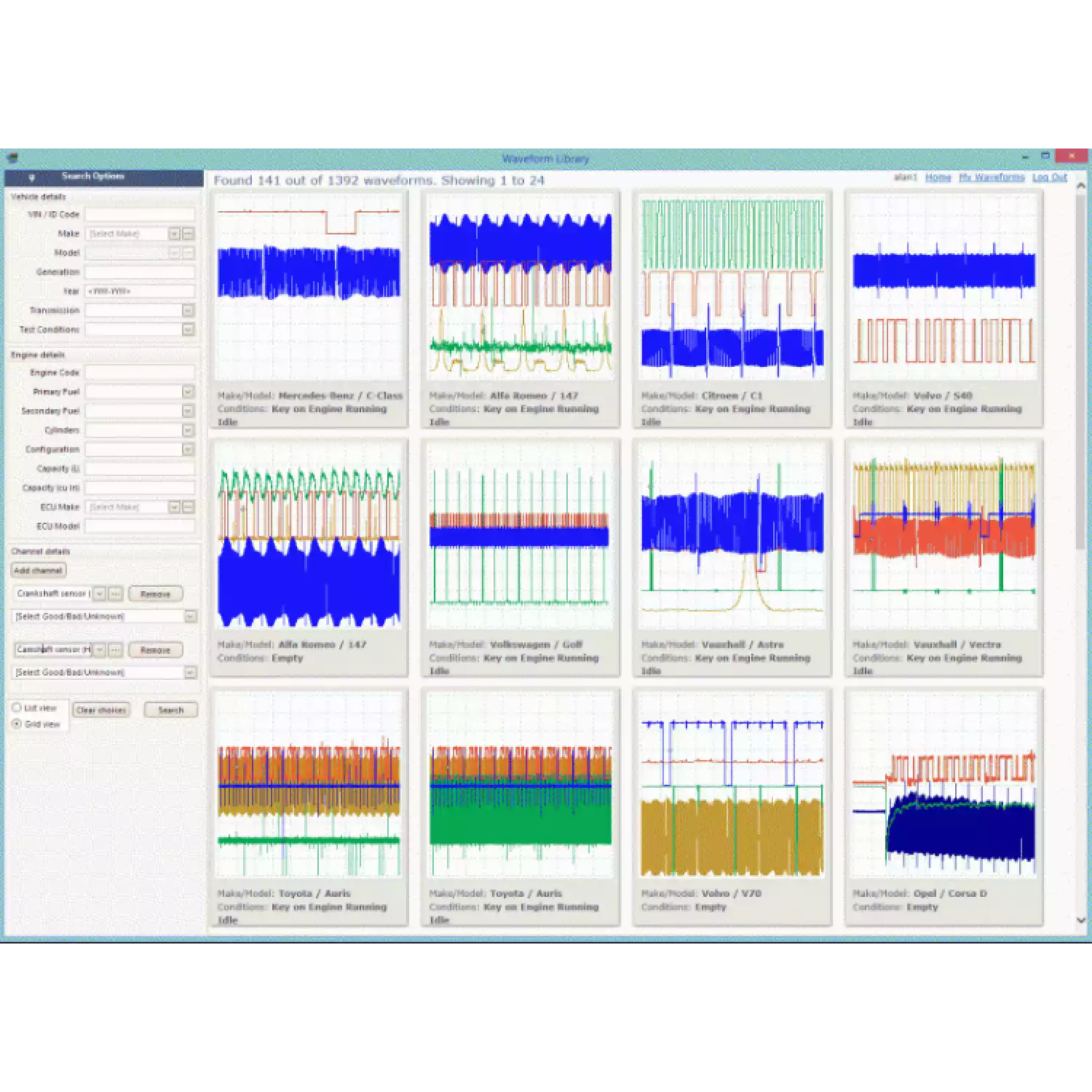The height and width of the screenshot is (1092, 1092).
Task: Open the Cylinders dropdown list
Action: point(188,430)
